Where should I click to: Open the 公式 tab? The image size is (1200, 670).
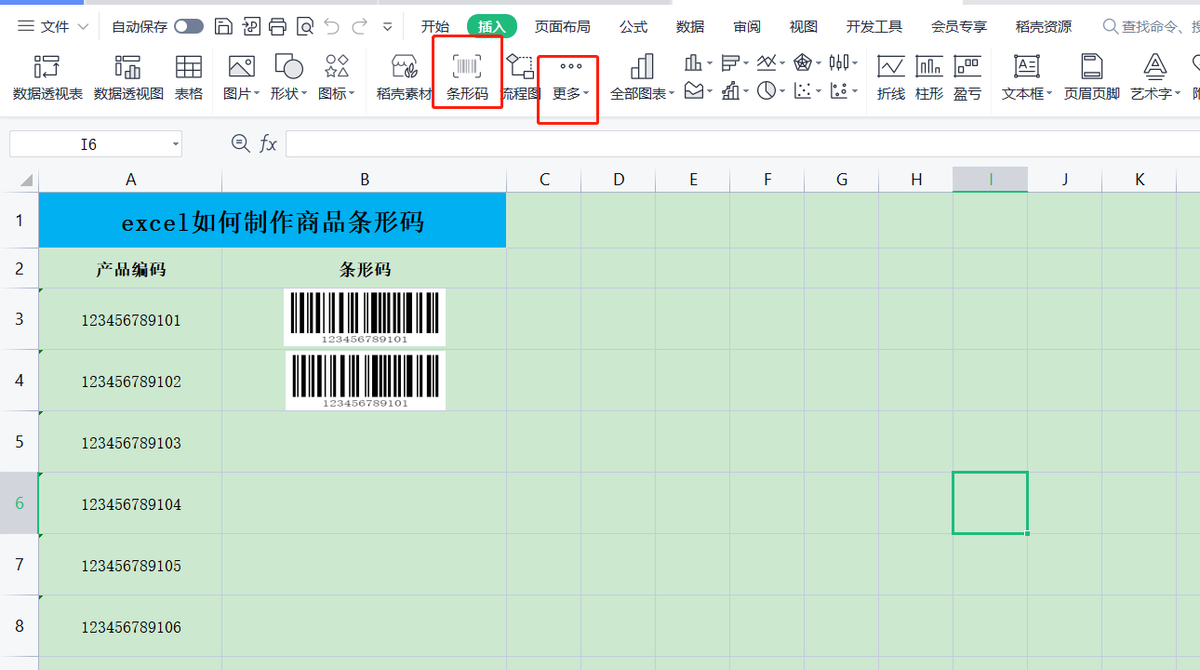tap(633, 27)
